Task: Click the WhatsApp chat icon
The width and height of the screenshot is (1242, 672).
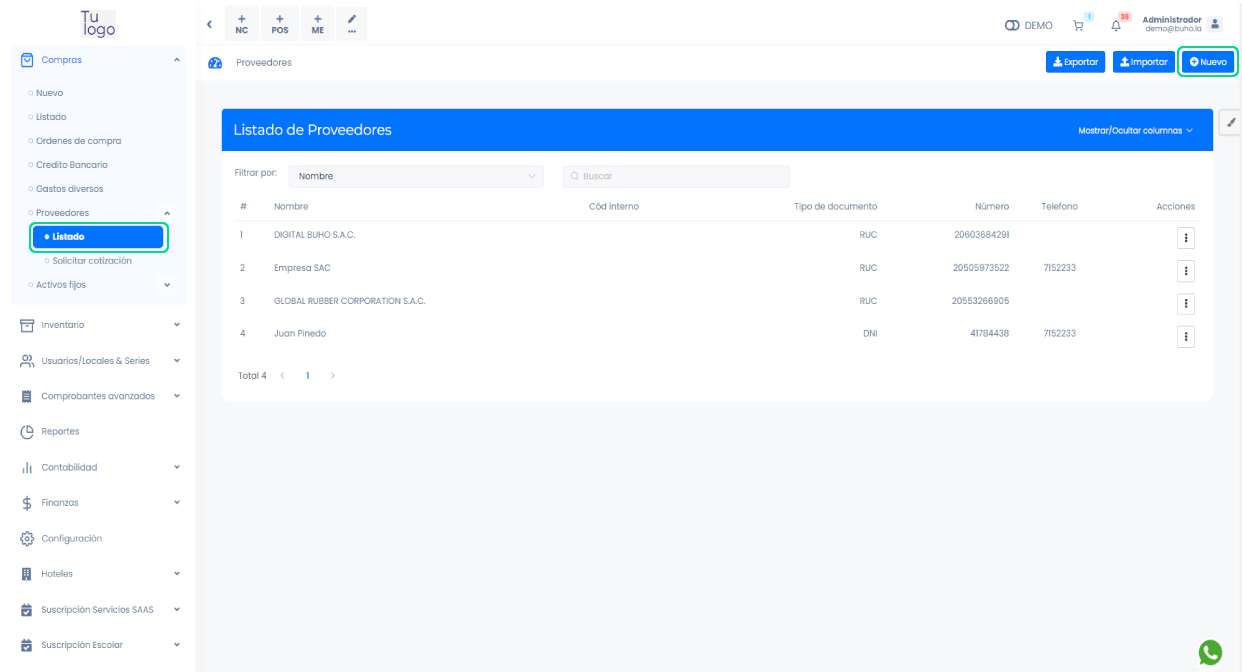Action: coord(1210,652)
